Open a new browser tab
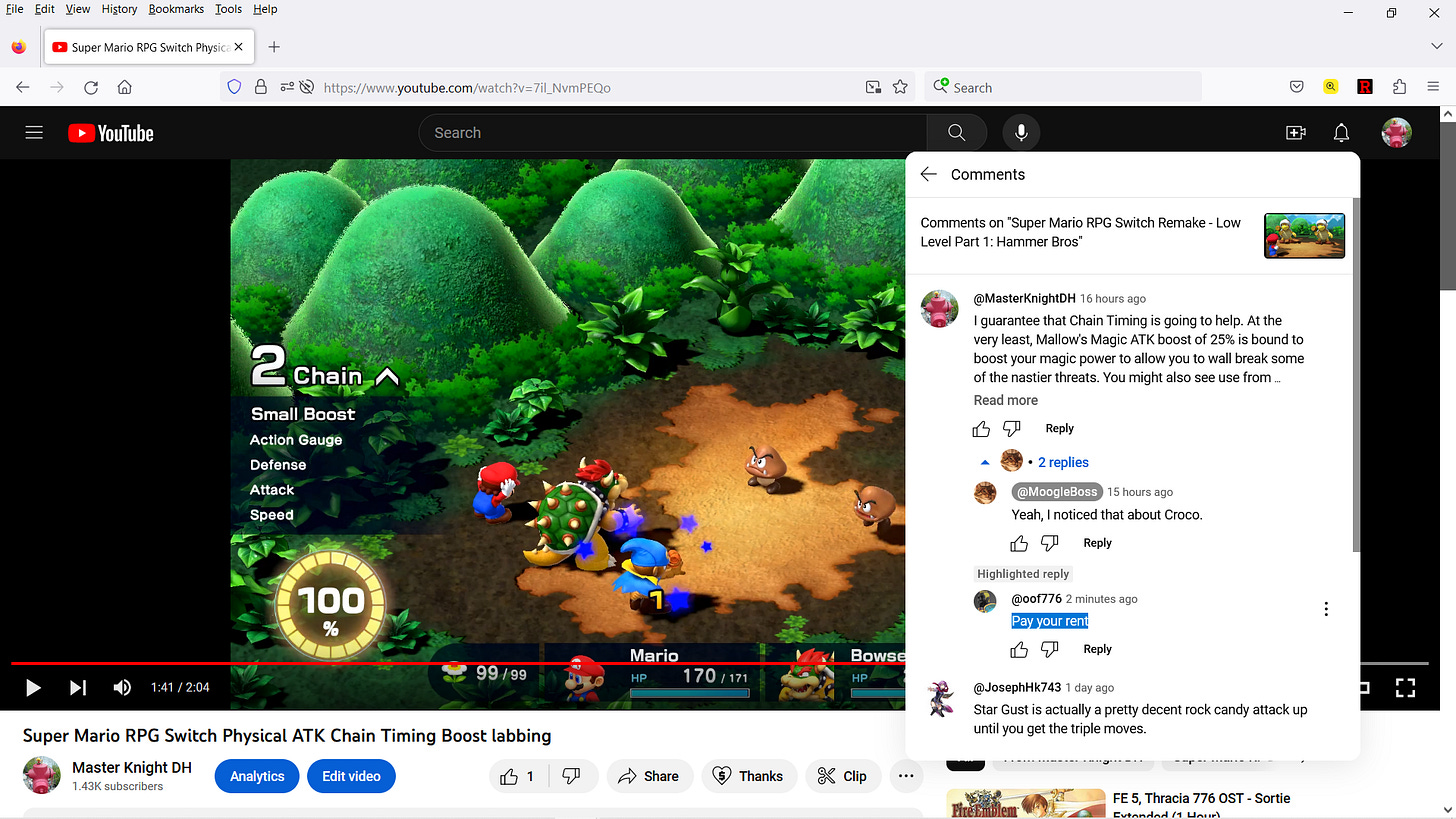The height and width of the screenshot is (819, 1456). (x=274, y=47)
